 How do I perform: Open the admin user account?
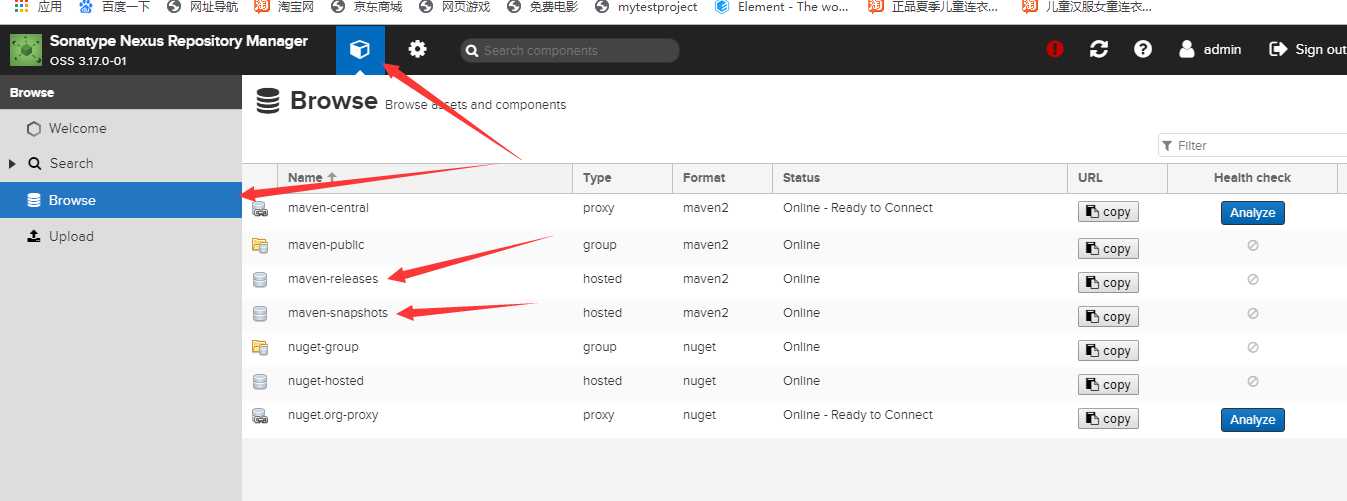coord(1210,49)
